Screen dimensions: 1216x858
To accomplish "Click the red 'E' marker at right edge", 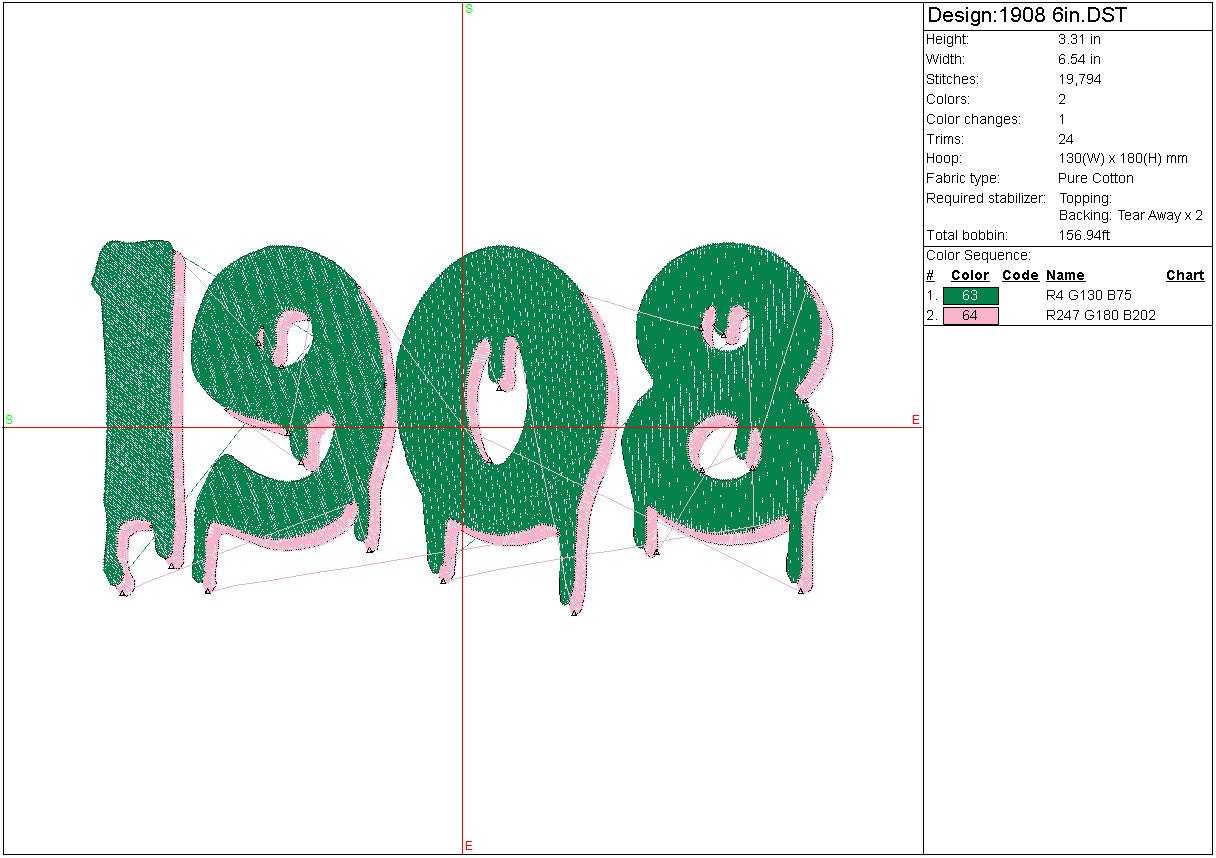I will coord(915,420).
